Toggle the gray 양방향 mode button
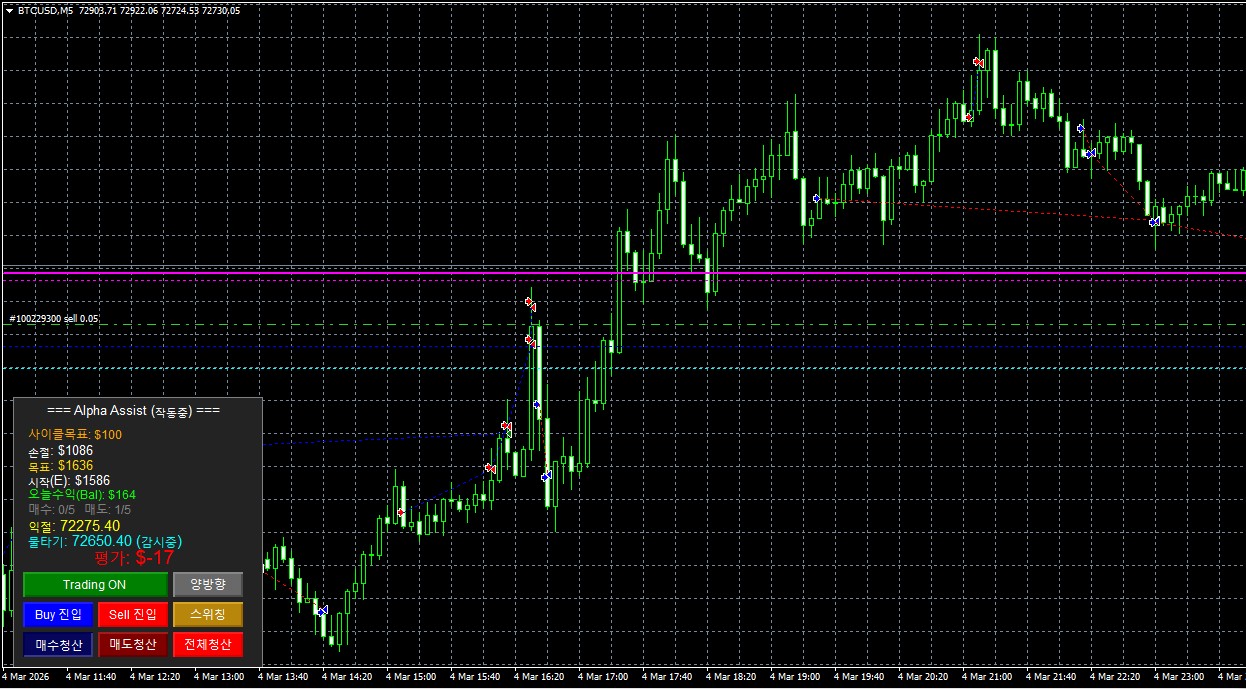 point(208,585)
